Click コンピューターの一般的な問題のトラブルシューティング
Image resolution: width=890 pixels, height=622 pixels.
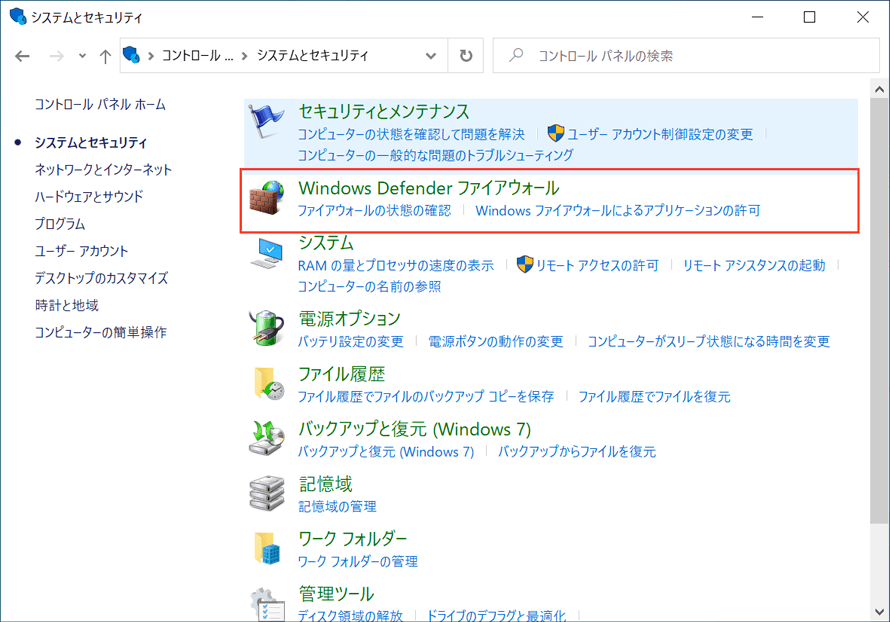point(435,155)
